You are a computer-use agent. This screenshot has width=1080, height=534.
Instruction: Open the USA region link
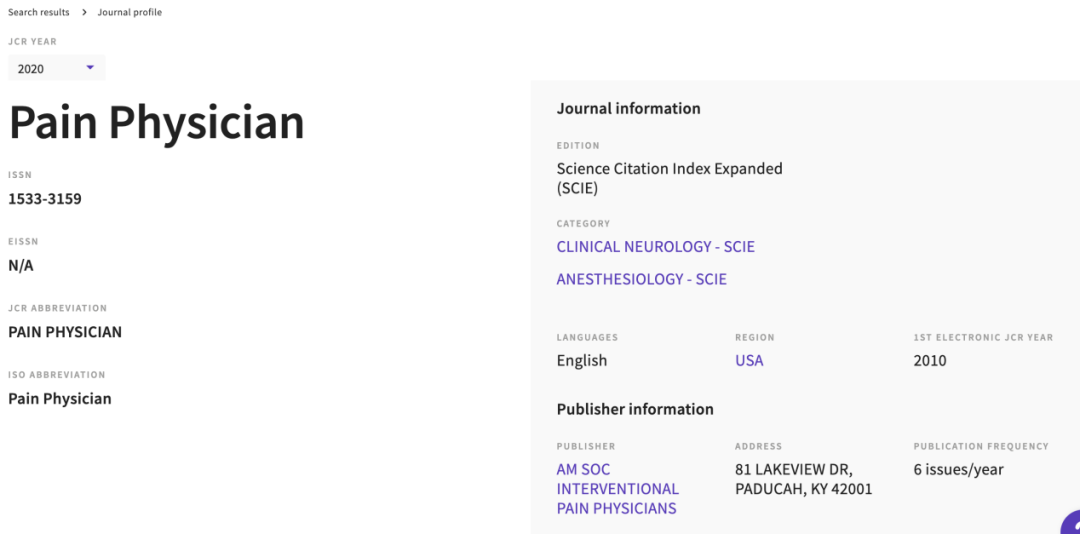point(749,360)
